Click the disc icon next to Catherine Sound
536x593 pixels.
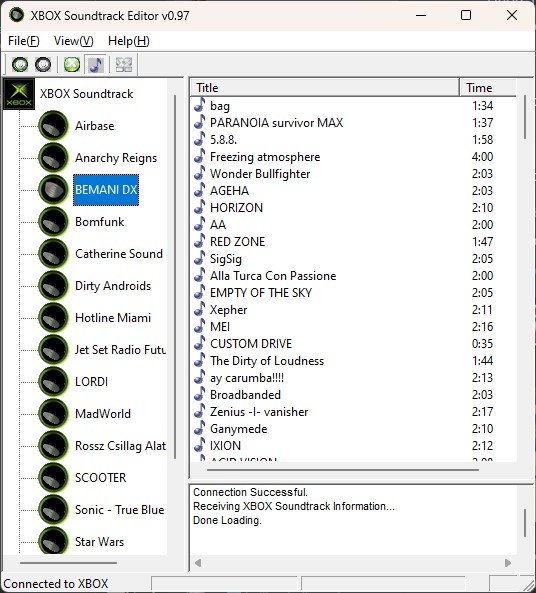[x=53, y=254]
